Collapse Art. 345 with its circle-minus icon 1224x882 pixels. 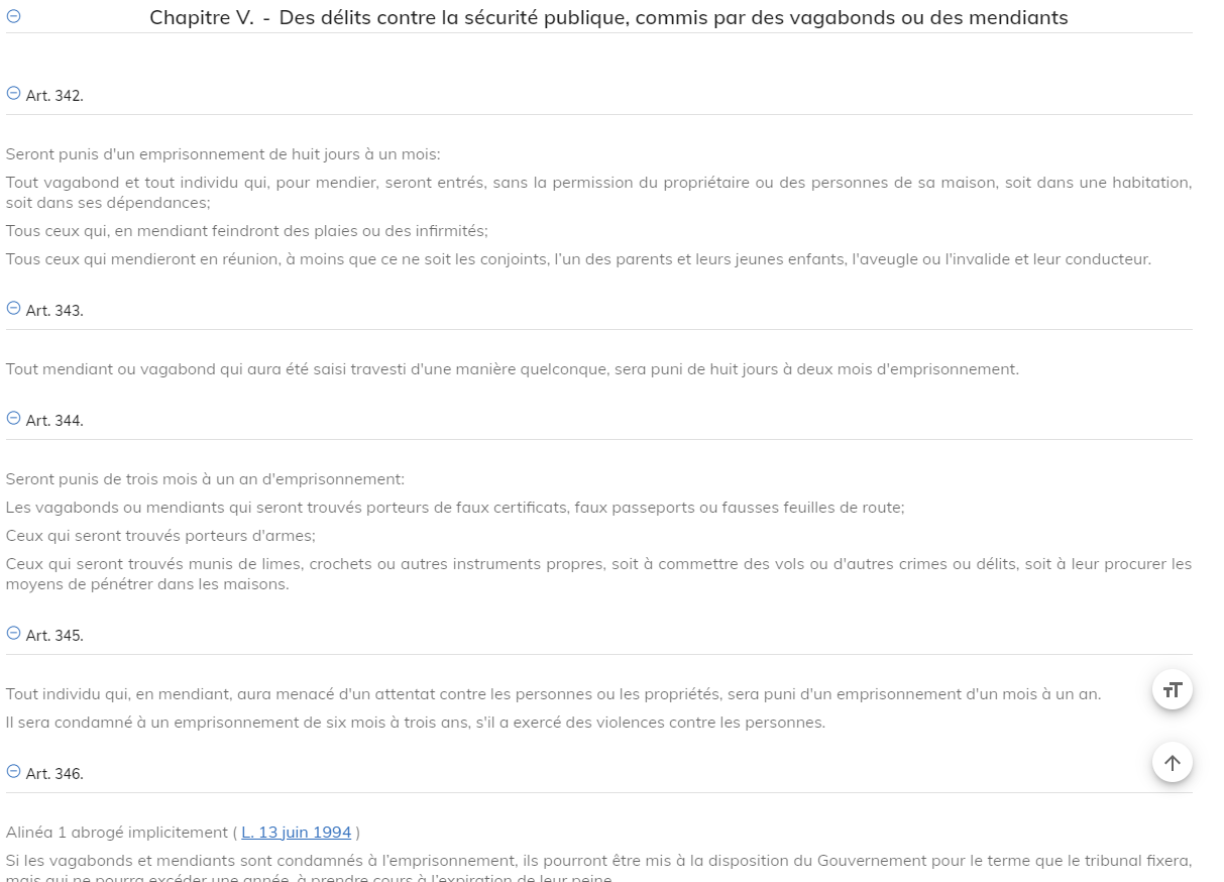13,633
